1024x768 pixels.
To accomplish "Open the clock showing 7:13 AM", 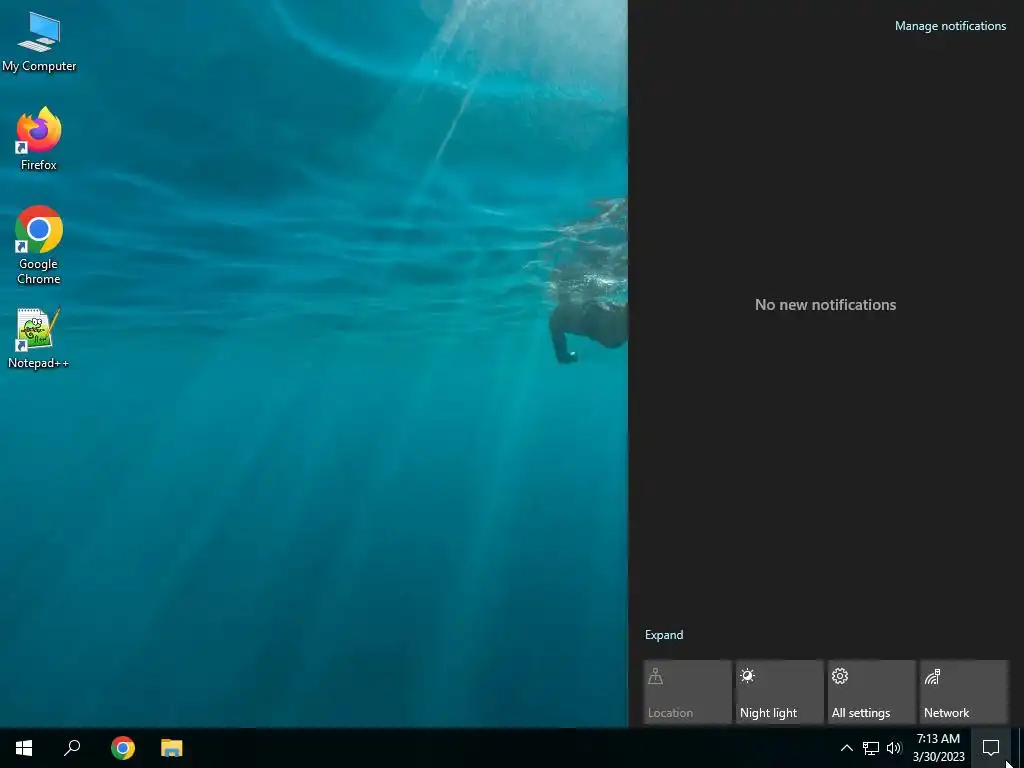I will pyautogui.click(x=938, y=748).
